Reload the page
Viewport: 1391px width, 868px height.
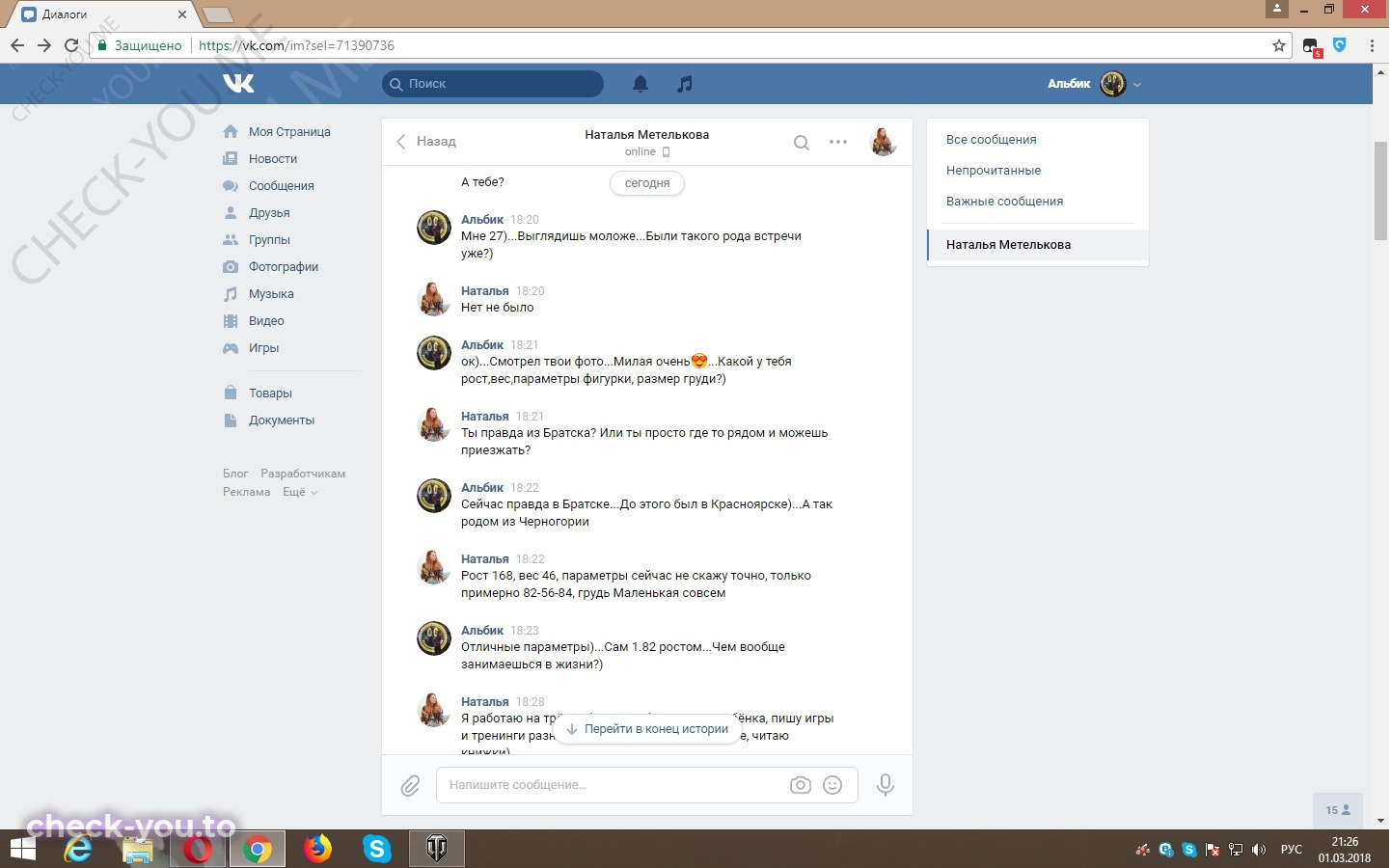click(x=71, y=45)
